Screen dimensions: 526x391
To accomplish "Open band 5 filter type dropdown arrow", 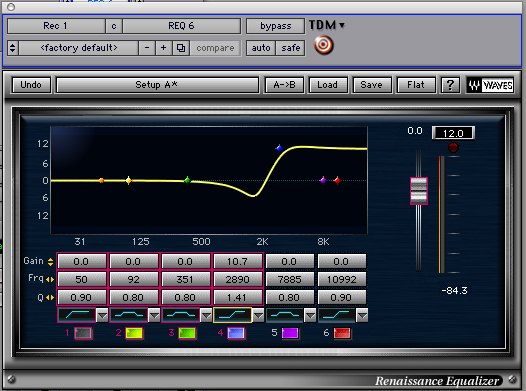I will tap(310, 315).
